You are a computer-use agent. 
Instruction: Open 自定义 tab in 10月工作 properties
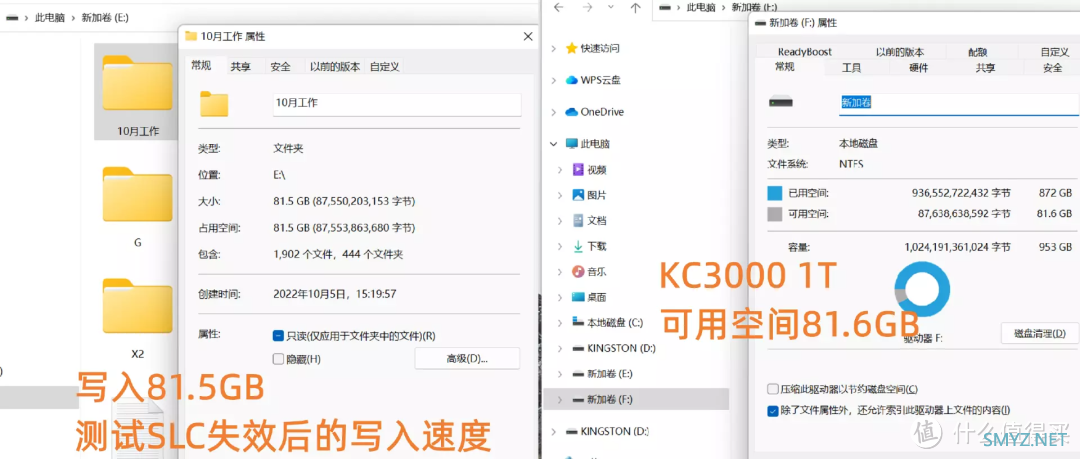(385, 67)
